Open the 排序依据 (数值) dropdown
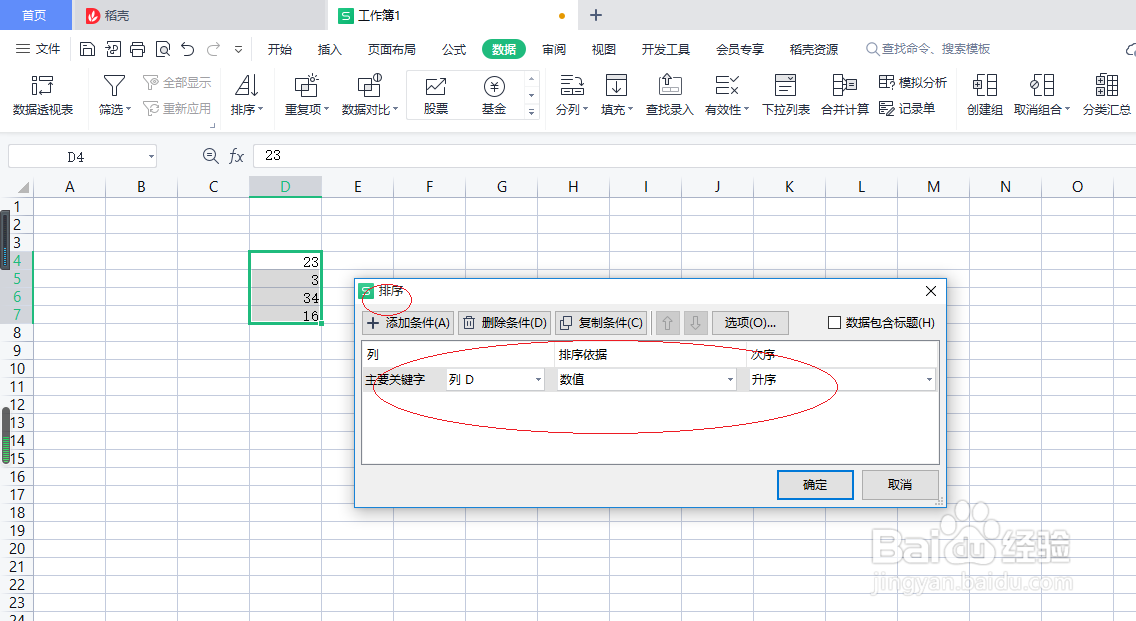 click(729, 379)
